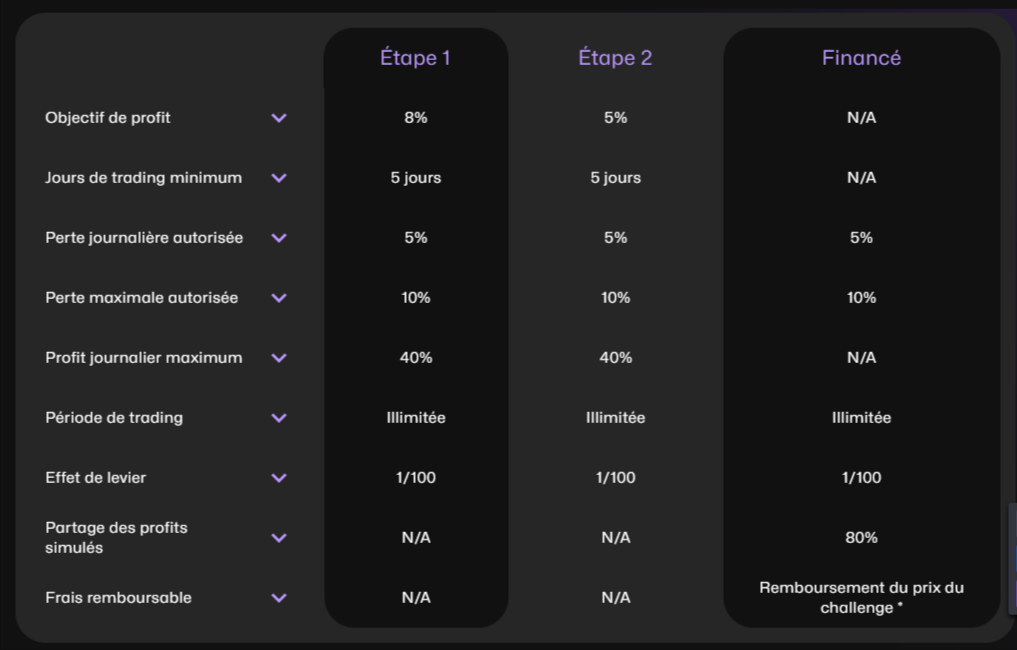Show Profit journalier maximum details

point(279,357)
